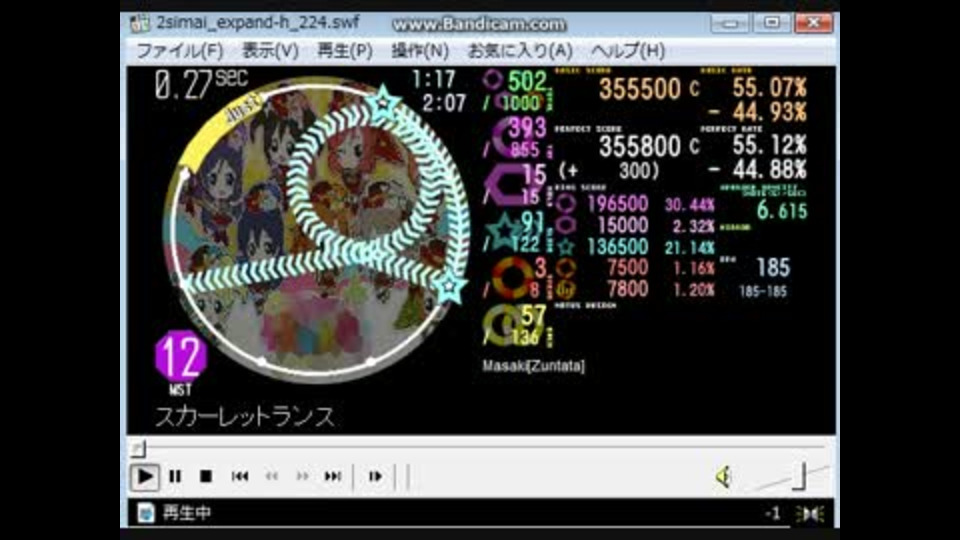Click the window title 2simai_expand-h_224.swf
The width and height of the screenshot is (960, 540).
pyautogui.click(x=258, y=23)
